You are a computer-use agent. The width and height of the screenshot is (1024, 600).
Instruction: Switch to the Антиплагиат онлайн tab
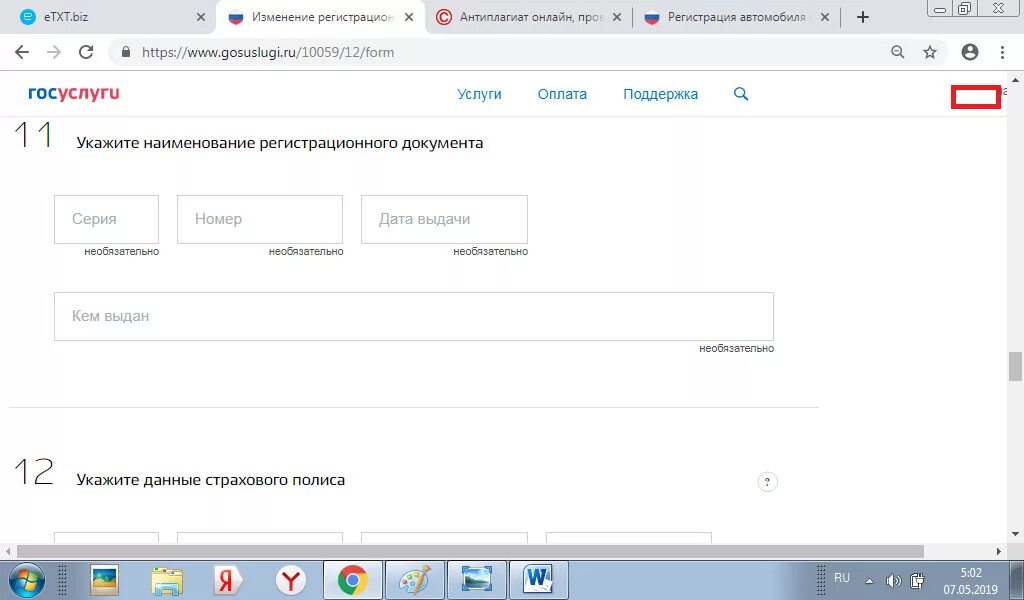coord(523,16)
